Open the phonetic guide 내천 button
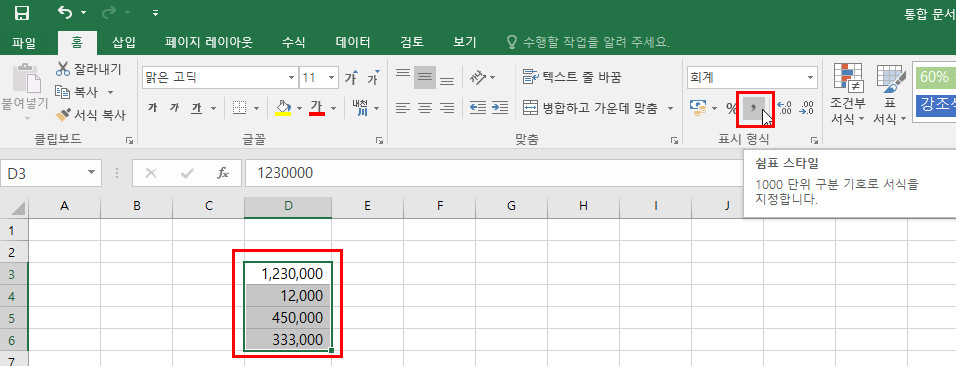Image resolution: width=956 pixels, height=366 pixels. [x=360, y=108]
